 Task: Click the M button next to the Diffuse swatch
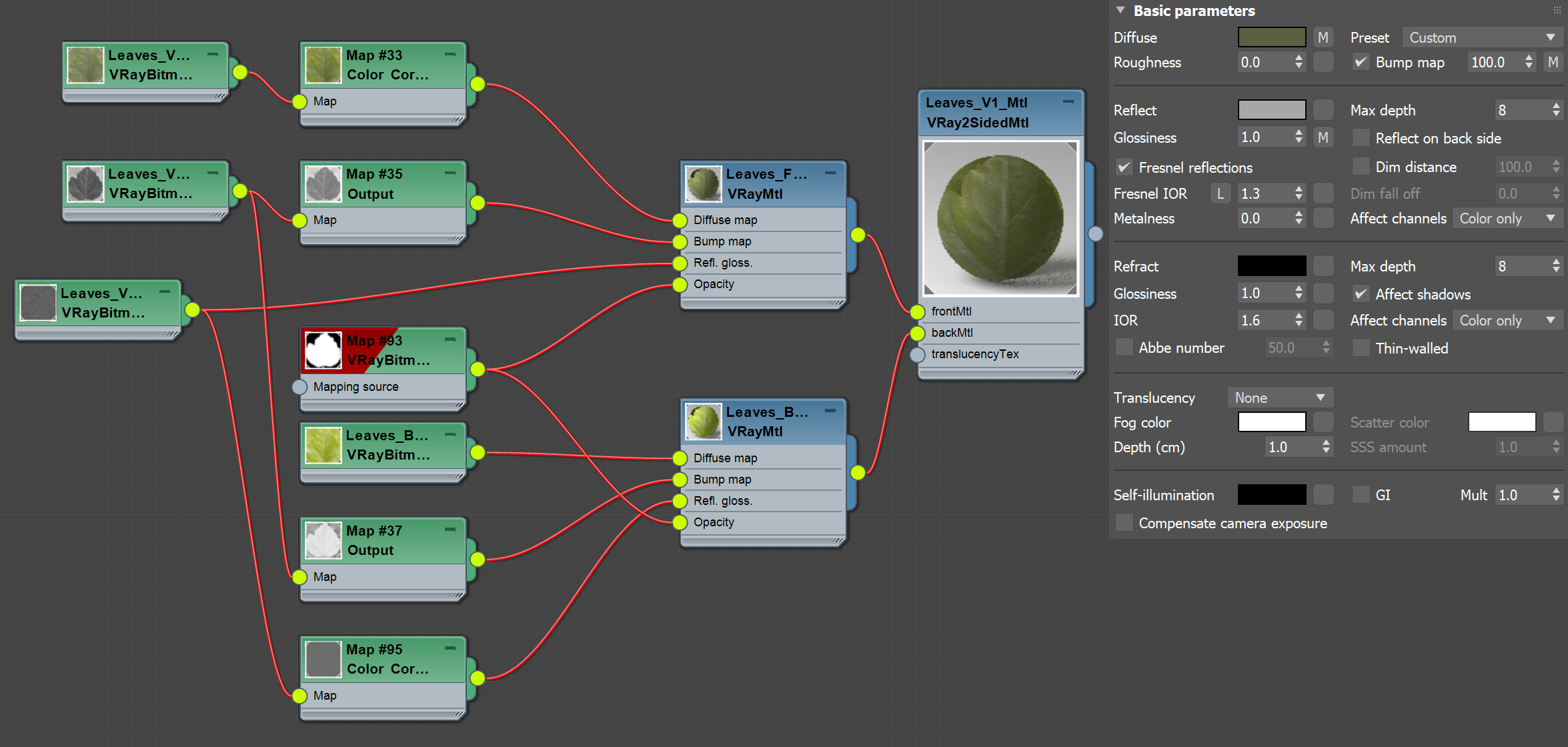(1323, 37)
